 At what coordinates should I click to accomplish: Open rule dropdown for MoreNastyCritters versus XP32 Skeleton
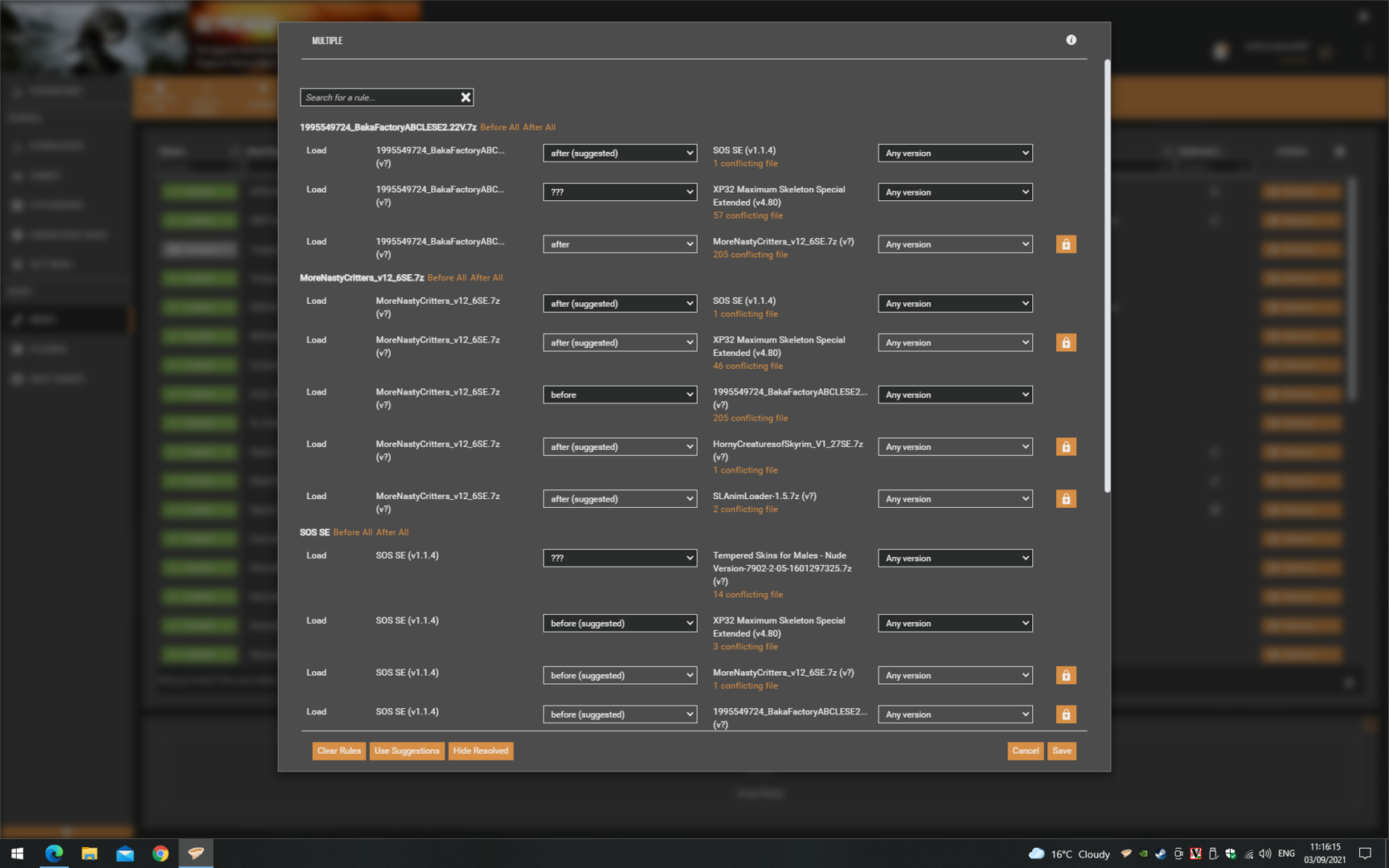tap(620, 343)
